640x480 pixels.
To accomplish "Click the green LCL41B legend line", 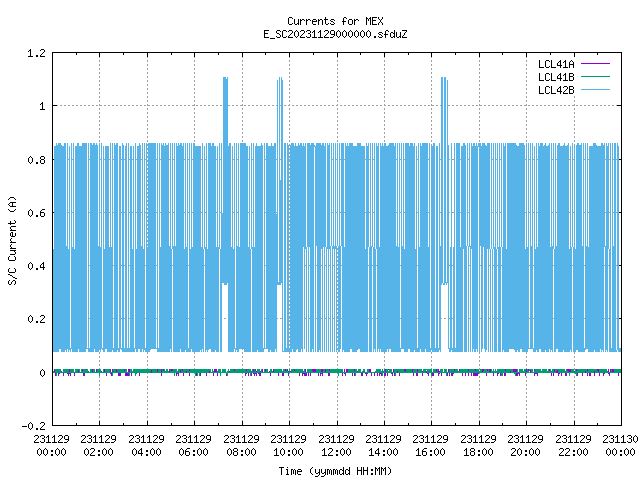I will pos(595,77).
